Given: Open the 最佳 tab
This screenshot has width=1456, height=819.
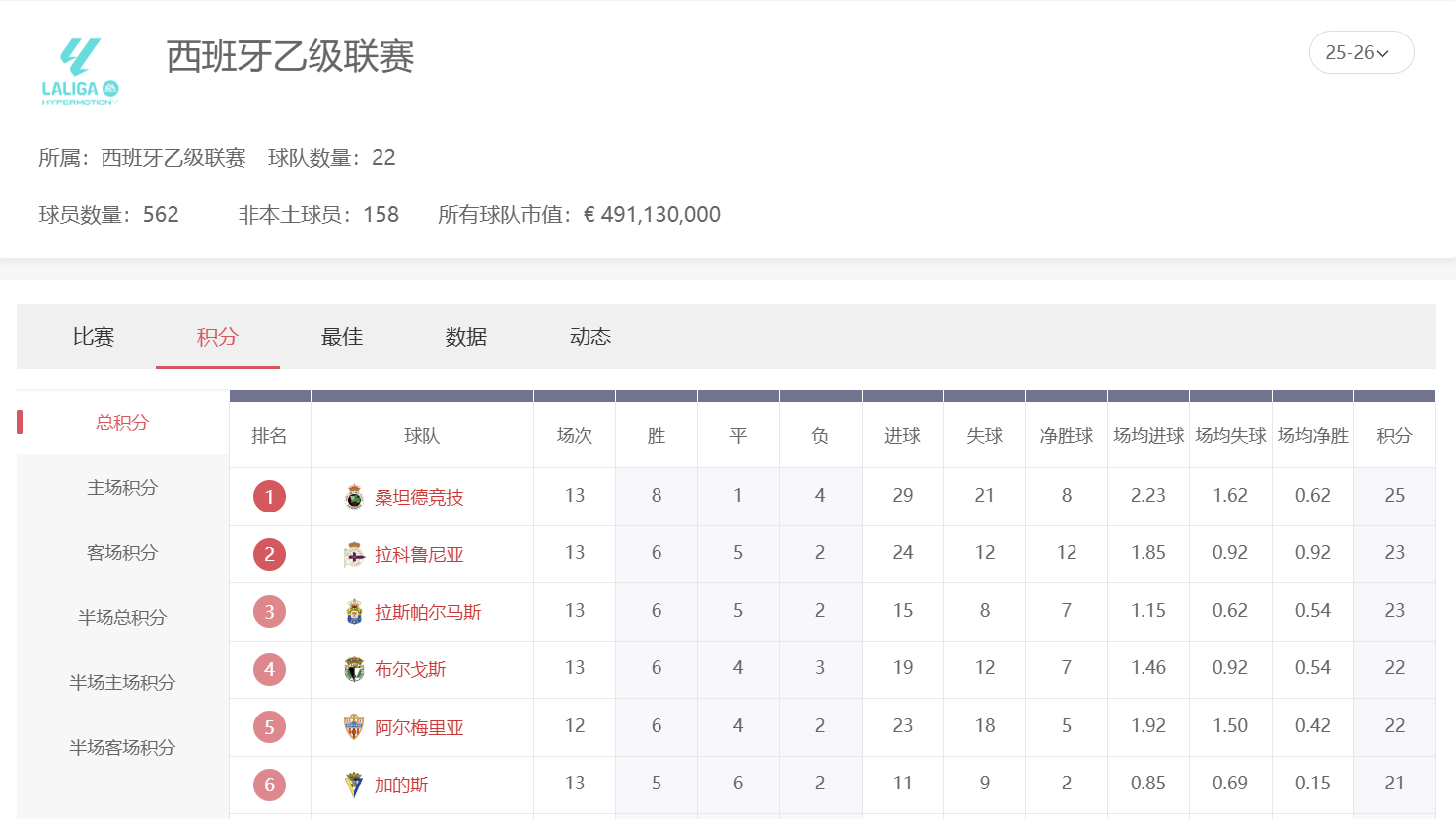Looking at the screenshot, I should pyautogui.click(x=341, y=336).
